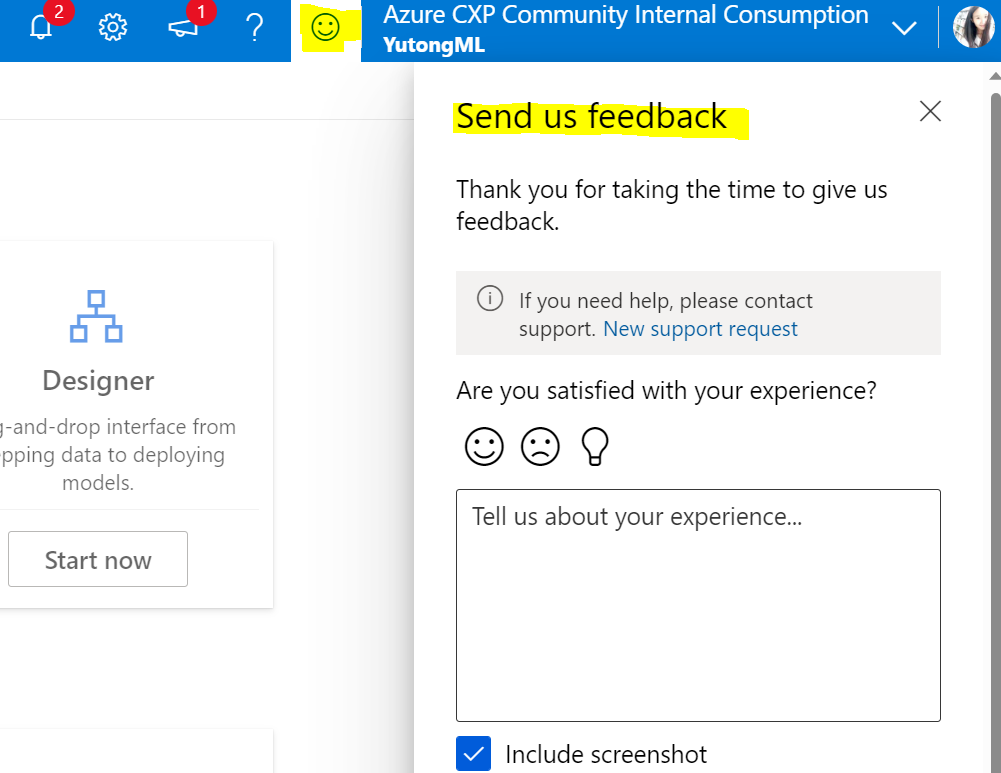The width and height of the screenshot is (1001, 773).
Task: Click the announcements megaphone icon
Action: point(184,27)
